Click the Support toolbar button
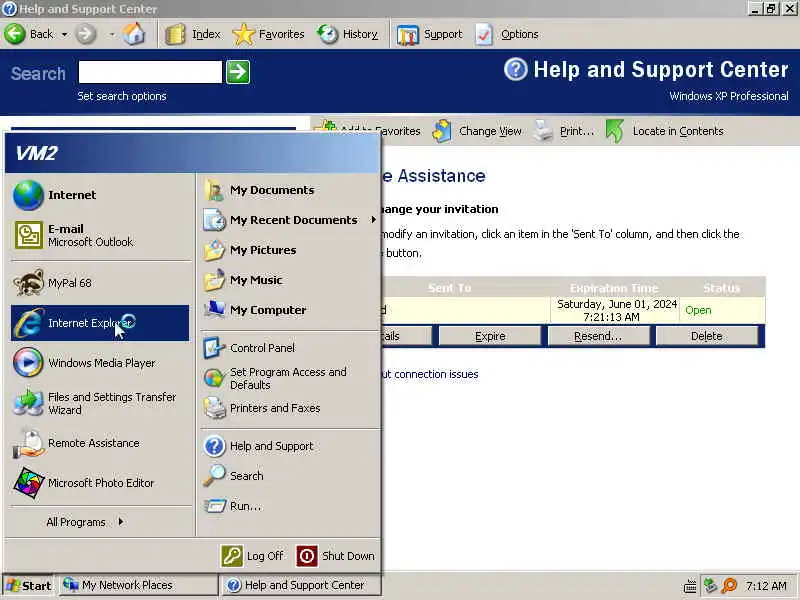800x600 pixels. click(430, 34)
